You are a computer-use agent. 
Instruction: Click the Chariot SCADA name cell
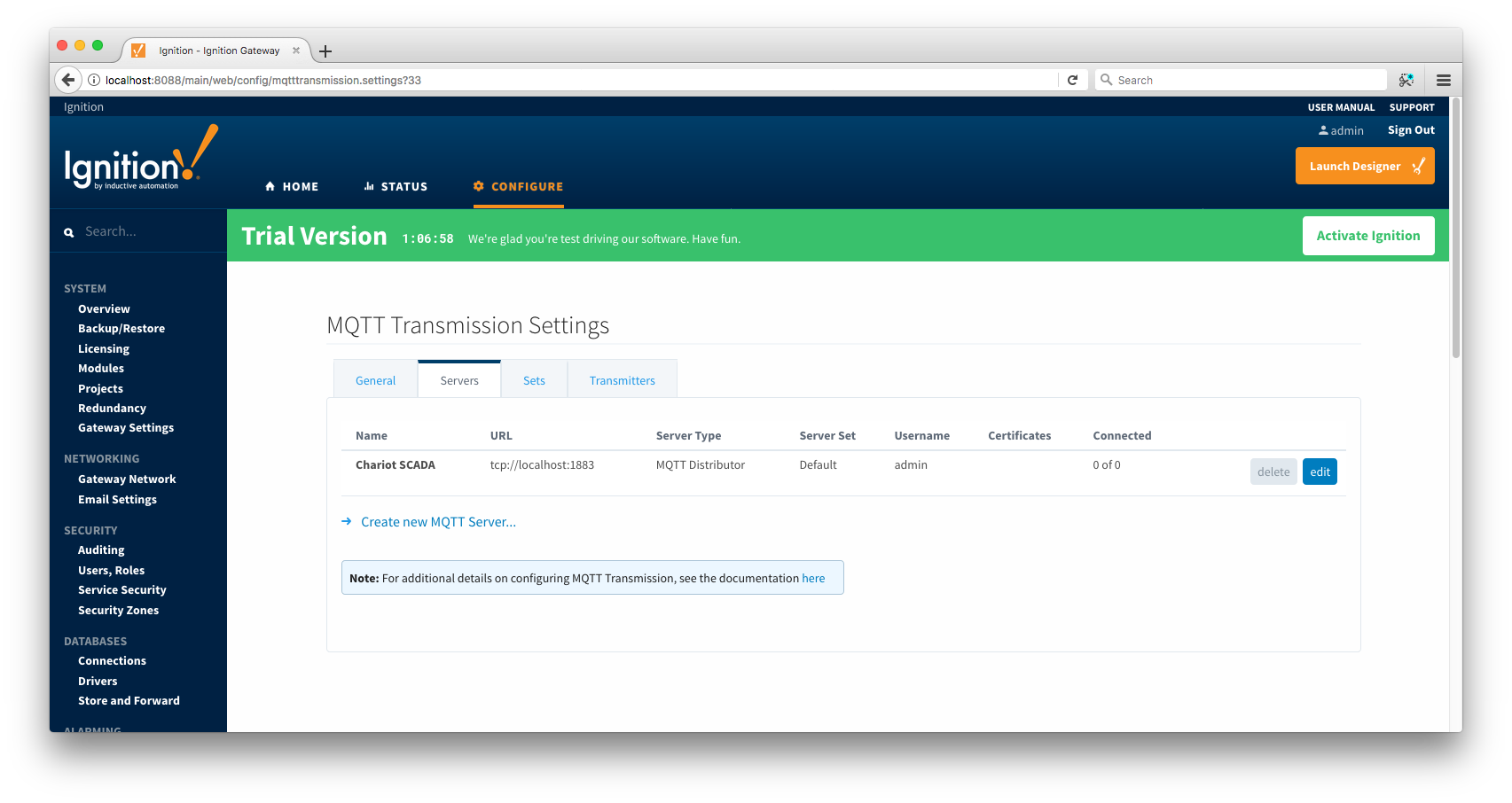pos(396,464)
